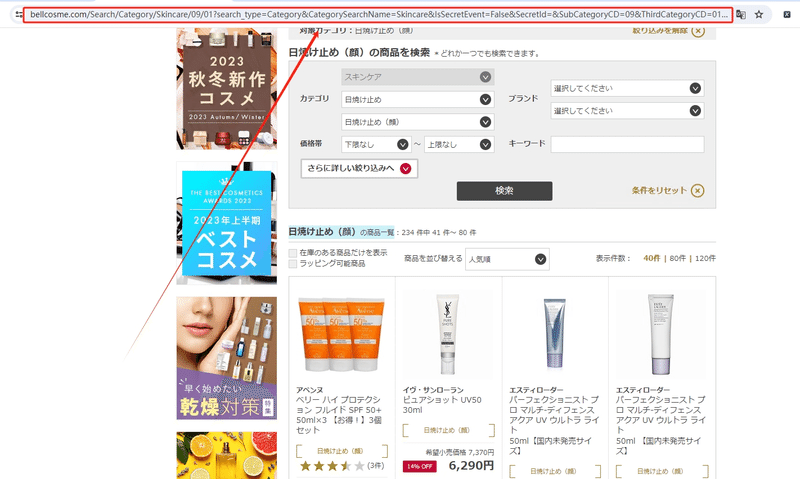Click the キーワード input field
The height and width of the screenshot is (479, 800).
point(627,144)
